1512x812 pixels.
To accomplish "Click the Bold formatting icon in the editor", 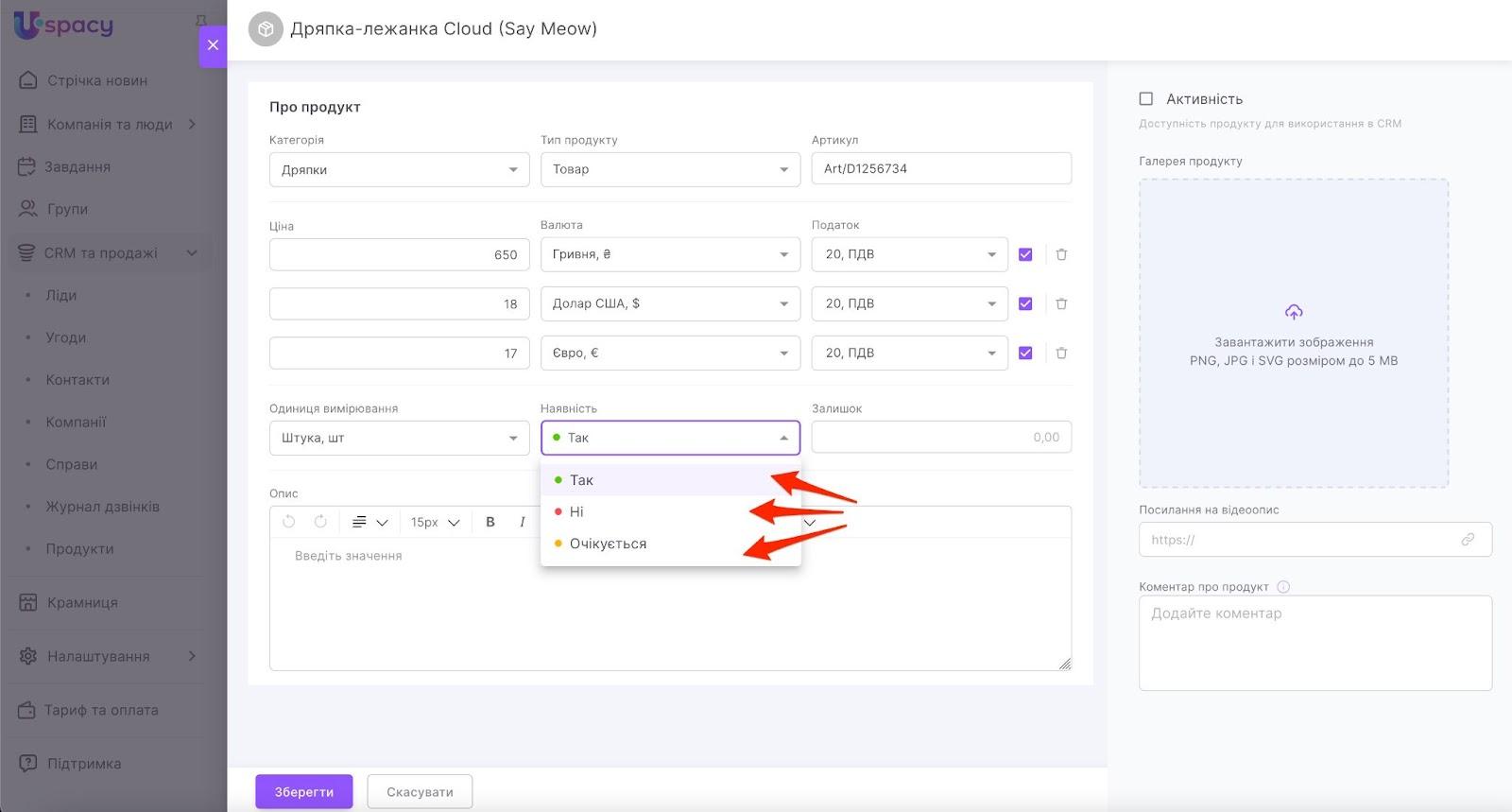I will [490, 522].
